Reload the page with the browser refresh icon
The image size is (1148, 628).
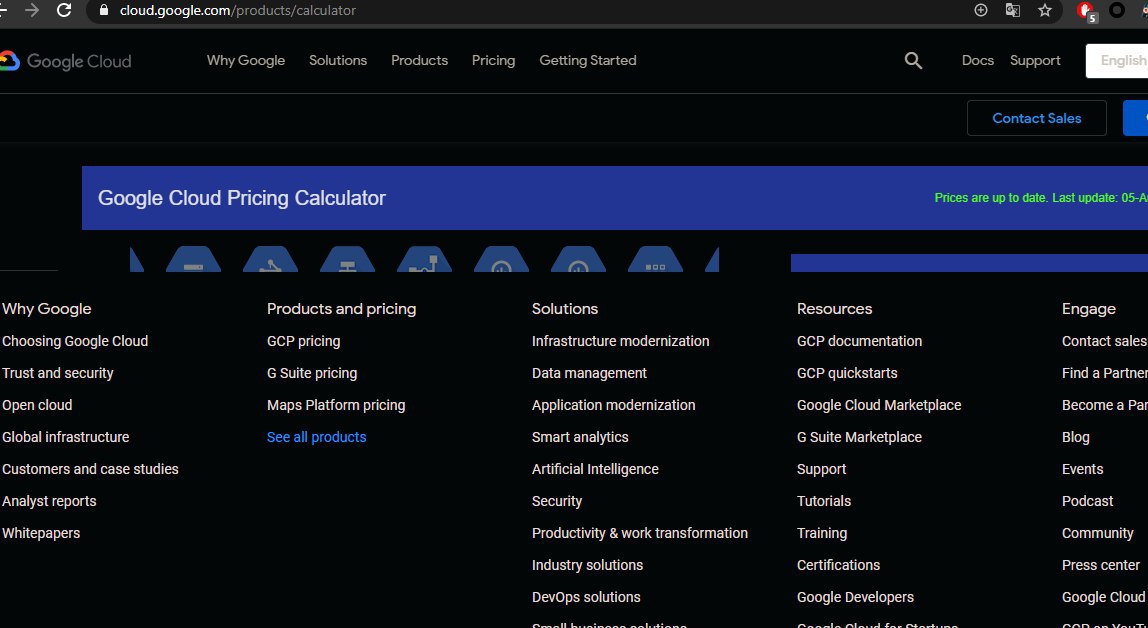click(64, 10)
